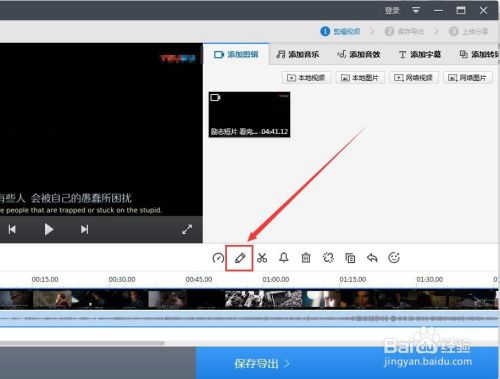The image size is (500, 379).
Task: Click the 网络视频 import button
Action: [414, 78]
